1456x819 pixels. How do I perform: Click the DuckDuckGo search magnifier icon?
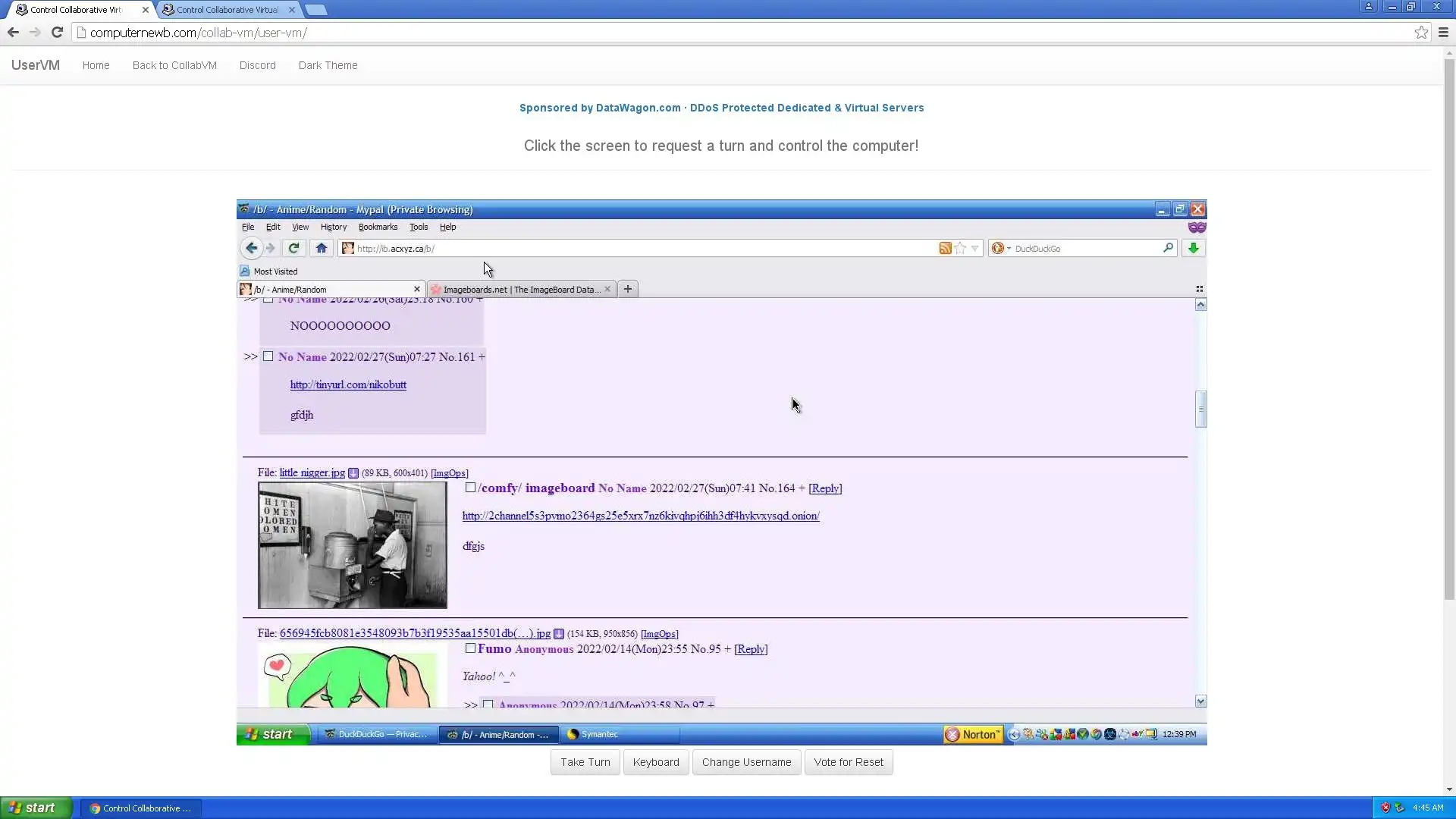[x=1168, y=248]
